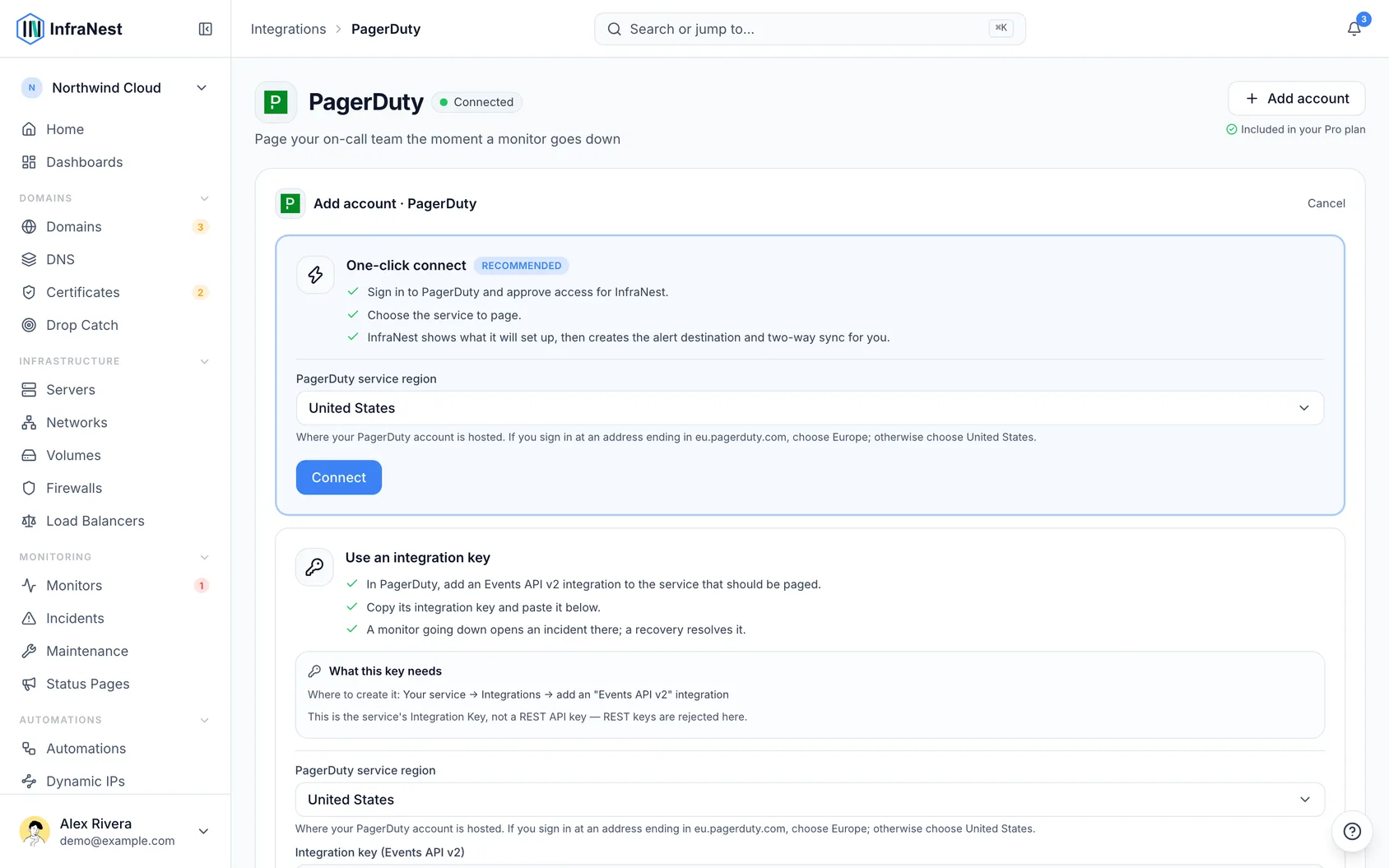Click the Dashboards grid icon

click(29, 162)
